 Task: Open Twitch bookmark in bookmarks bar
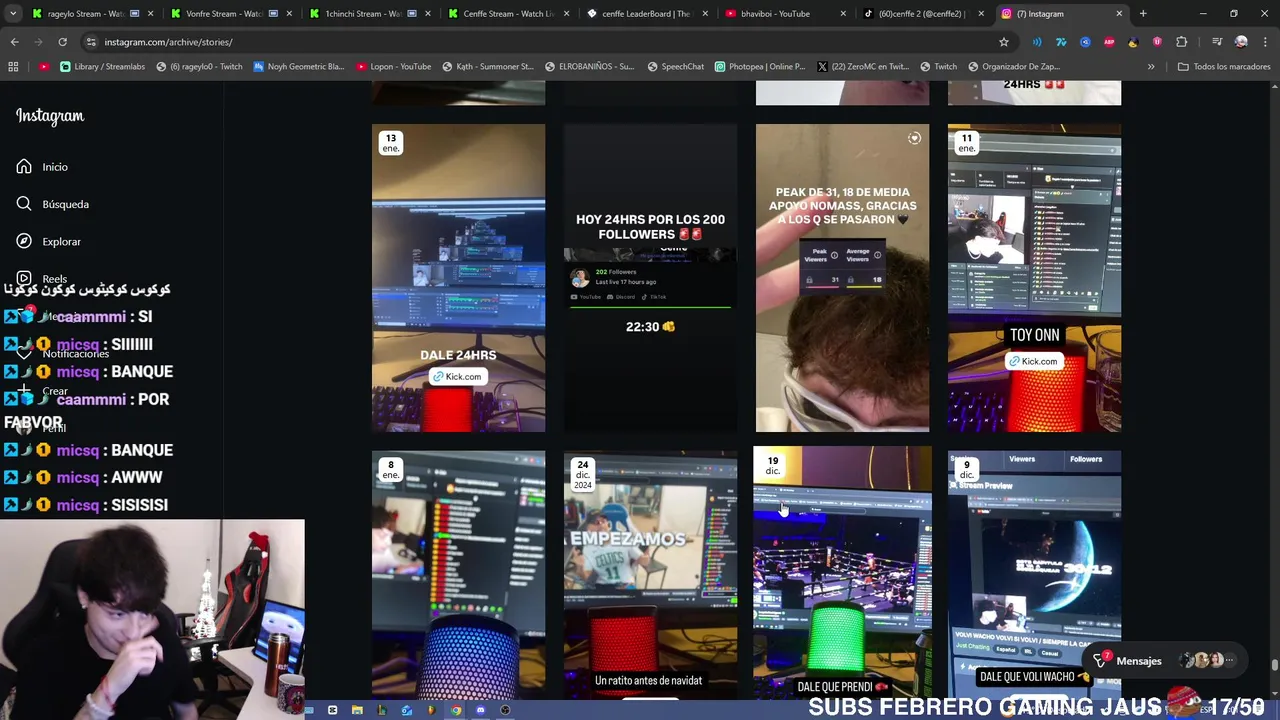click(x=938, y=67)
